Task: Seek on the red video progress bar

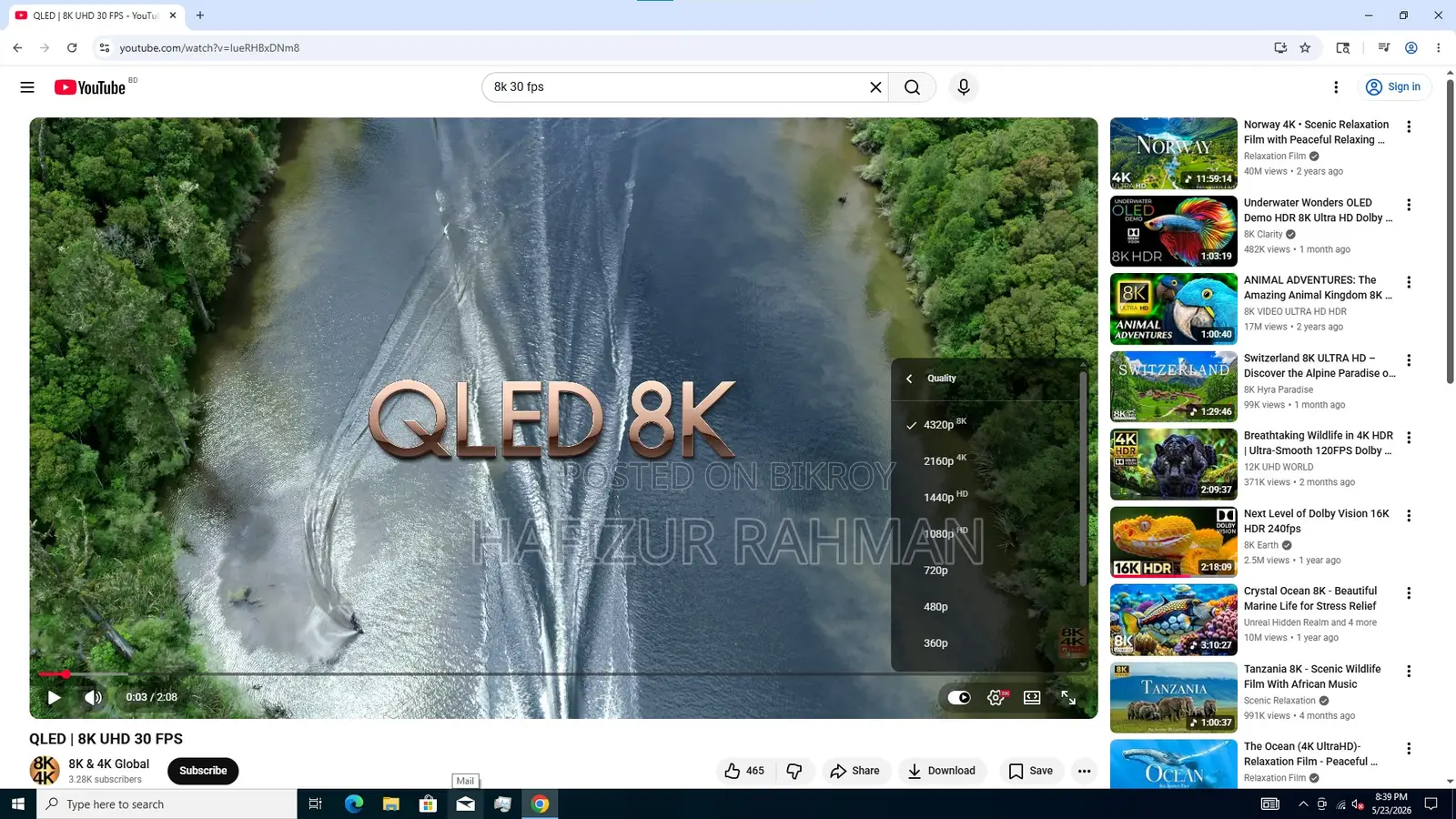Action: pyautogui.click(x=564, y=674)
